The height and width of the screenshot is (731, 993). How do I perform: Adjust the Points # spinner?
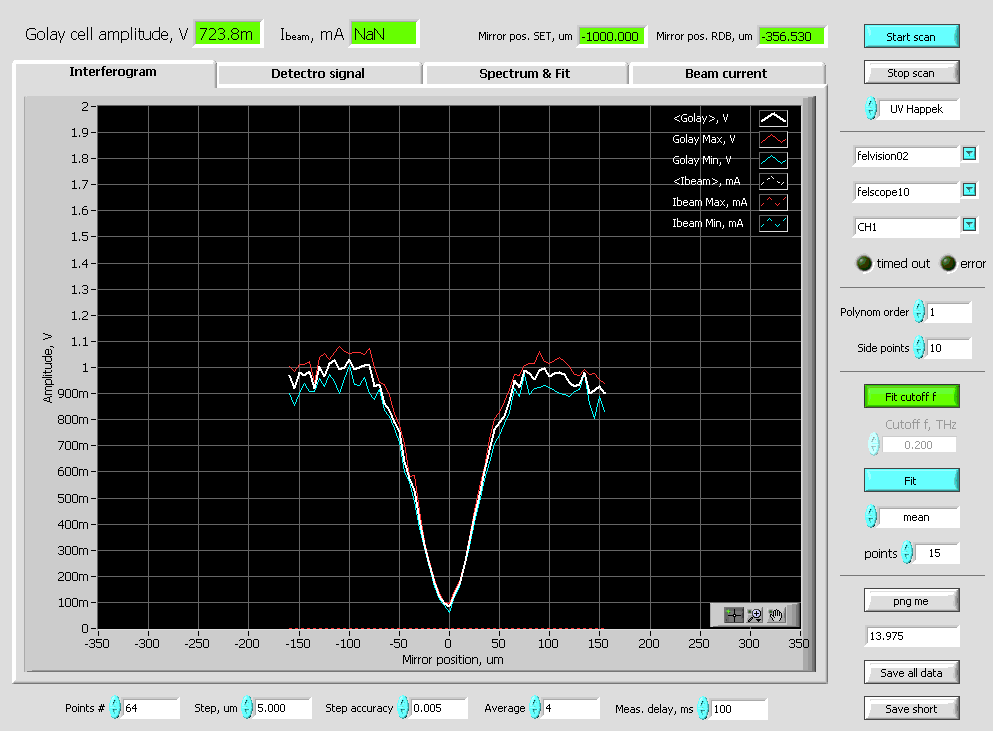(115, 708)
